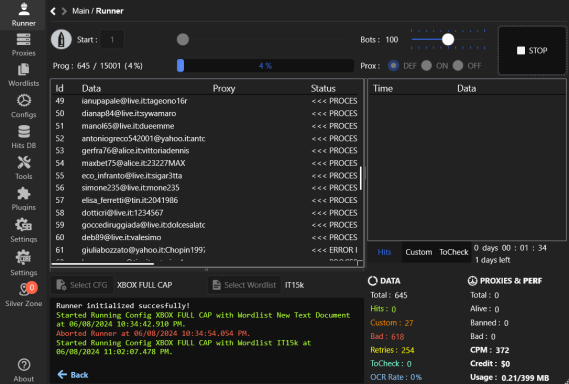The height and width of the screenshot is (384, 569).
Task: Open the Tools section
Action: pyautogui.click(x=24, y=168)
